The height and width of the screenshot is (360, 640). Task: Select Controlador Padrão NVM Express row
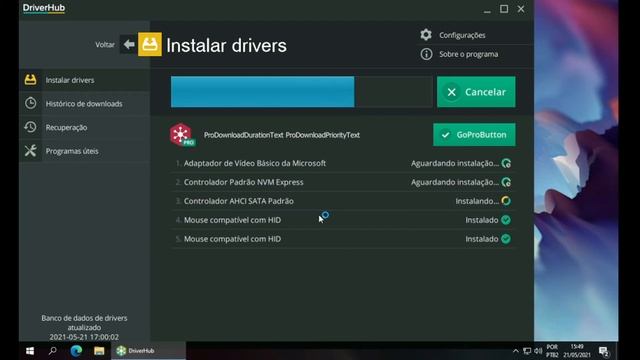point(343,182)
